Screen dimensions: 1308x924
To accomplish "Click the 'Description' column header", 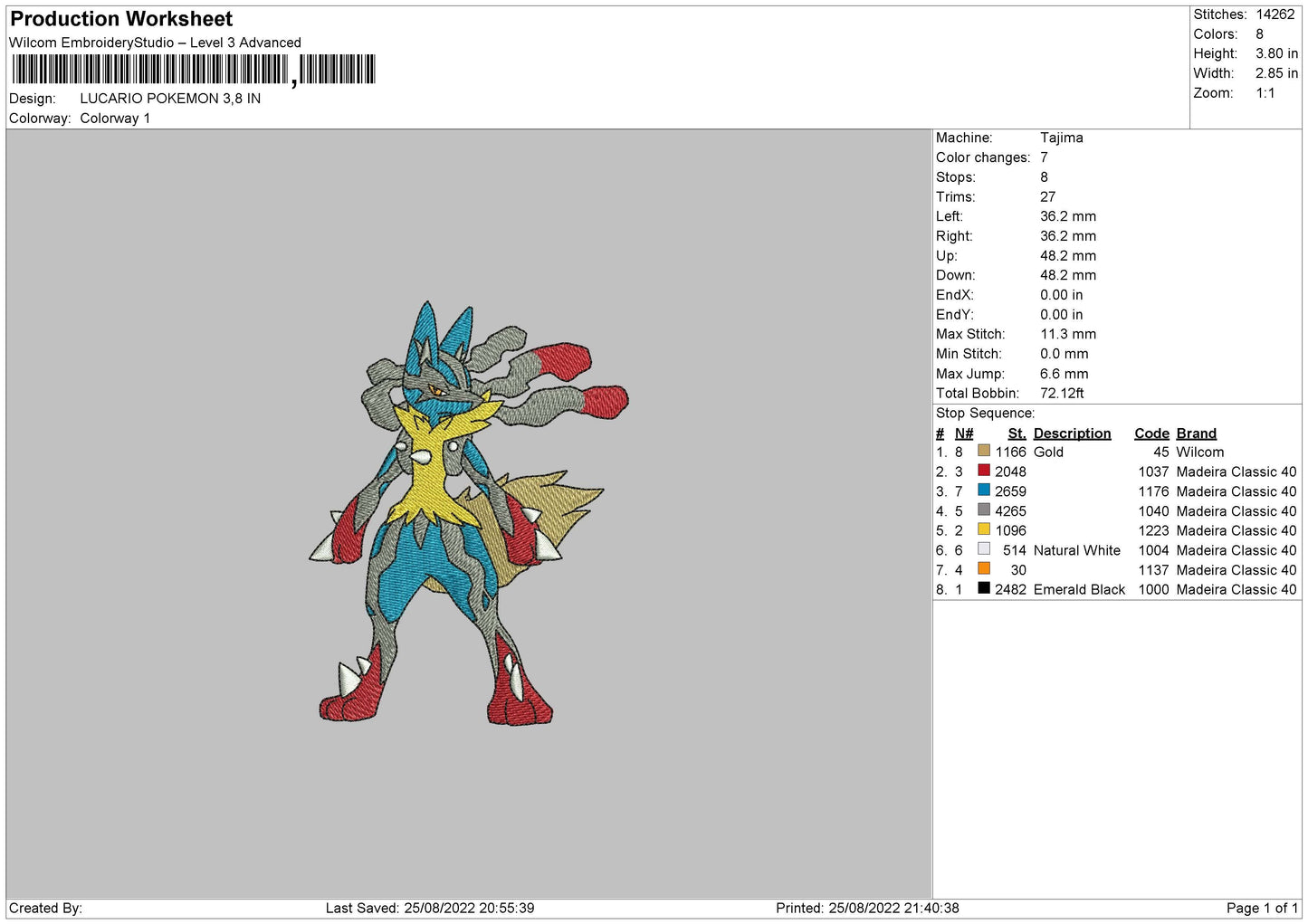I will (x=1072, y=433).
